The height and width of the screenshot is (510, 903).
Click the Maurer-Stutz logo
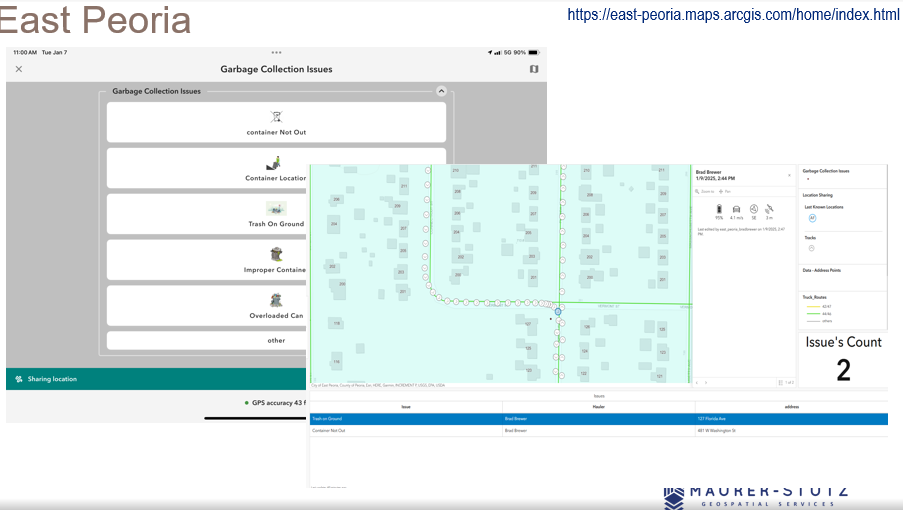click(x=756, y=497)
